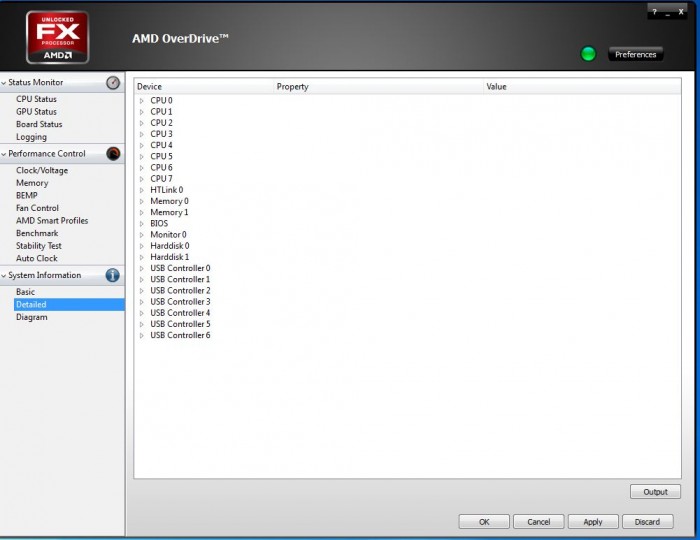This screenshot has width=700, height=540.
Task: Switch to Basic system information
Action: 25,292
